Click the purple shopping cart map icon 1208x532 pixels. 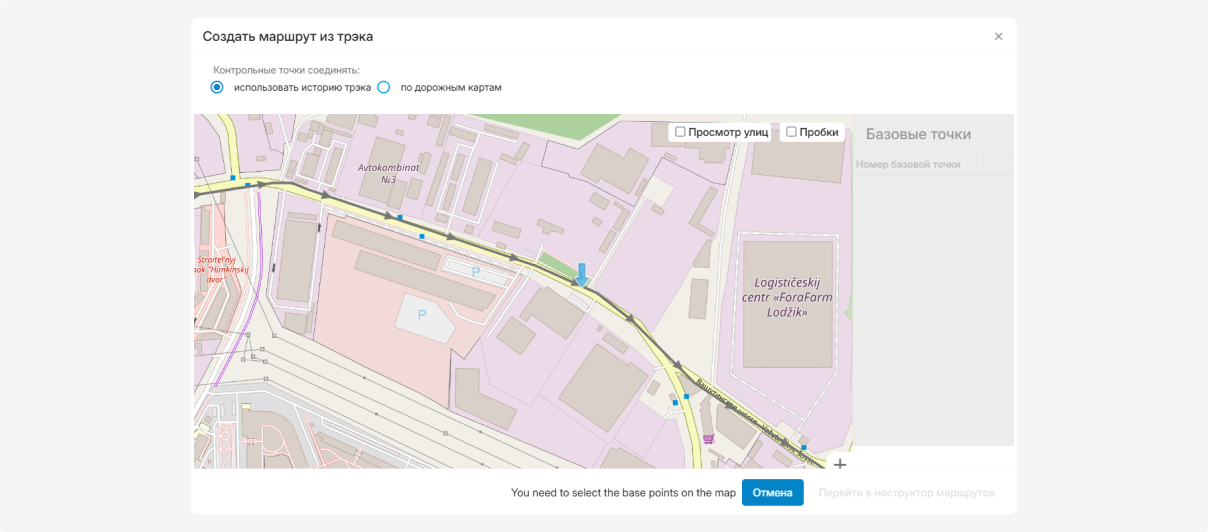(709, 438)
